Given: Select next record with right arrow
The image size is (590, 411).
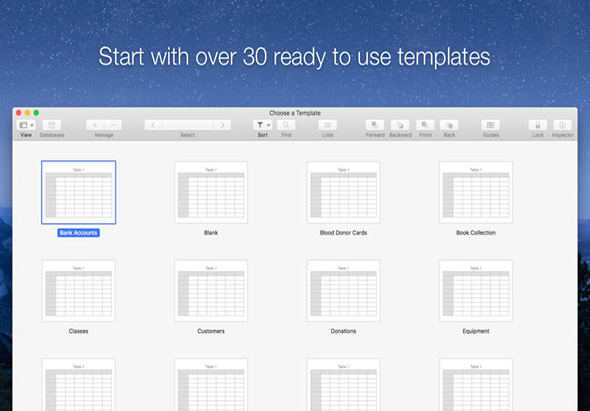Looking at the screenshot, I should click(222, 125).
